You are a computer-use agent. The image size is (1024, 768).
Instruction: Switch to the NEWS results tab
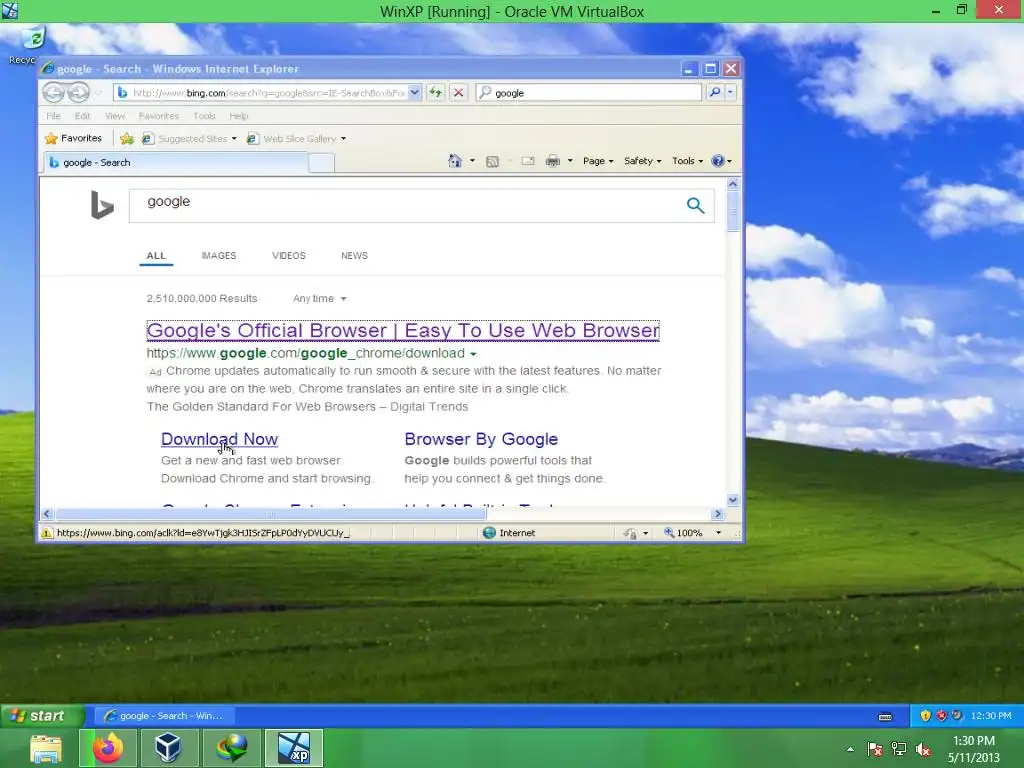pos(354,255)
